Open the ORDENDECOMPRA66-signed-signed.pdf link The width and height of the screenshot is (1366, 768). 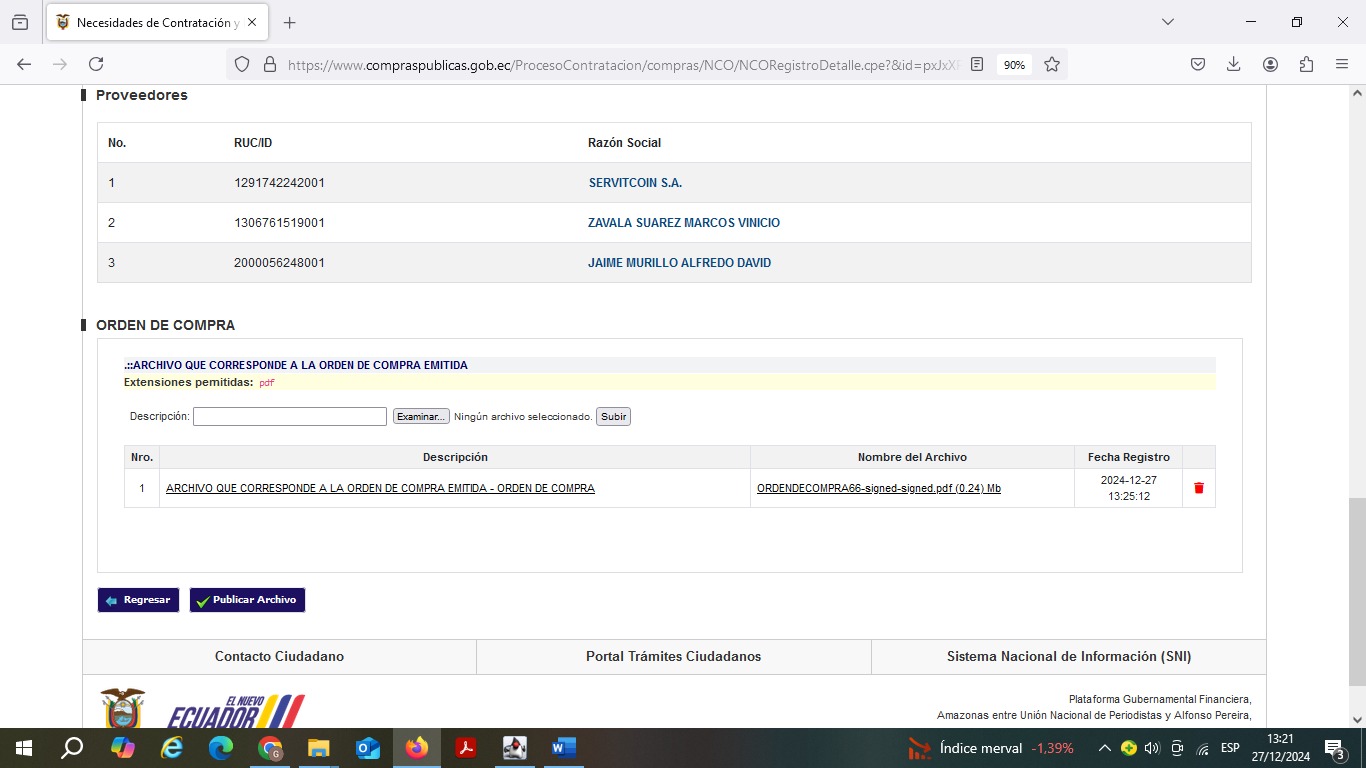coord(878,488)
